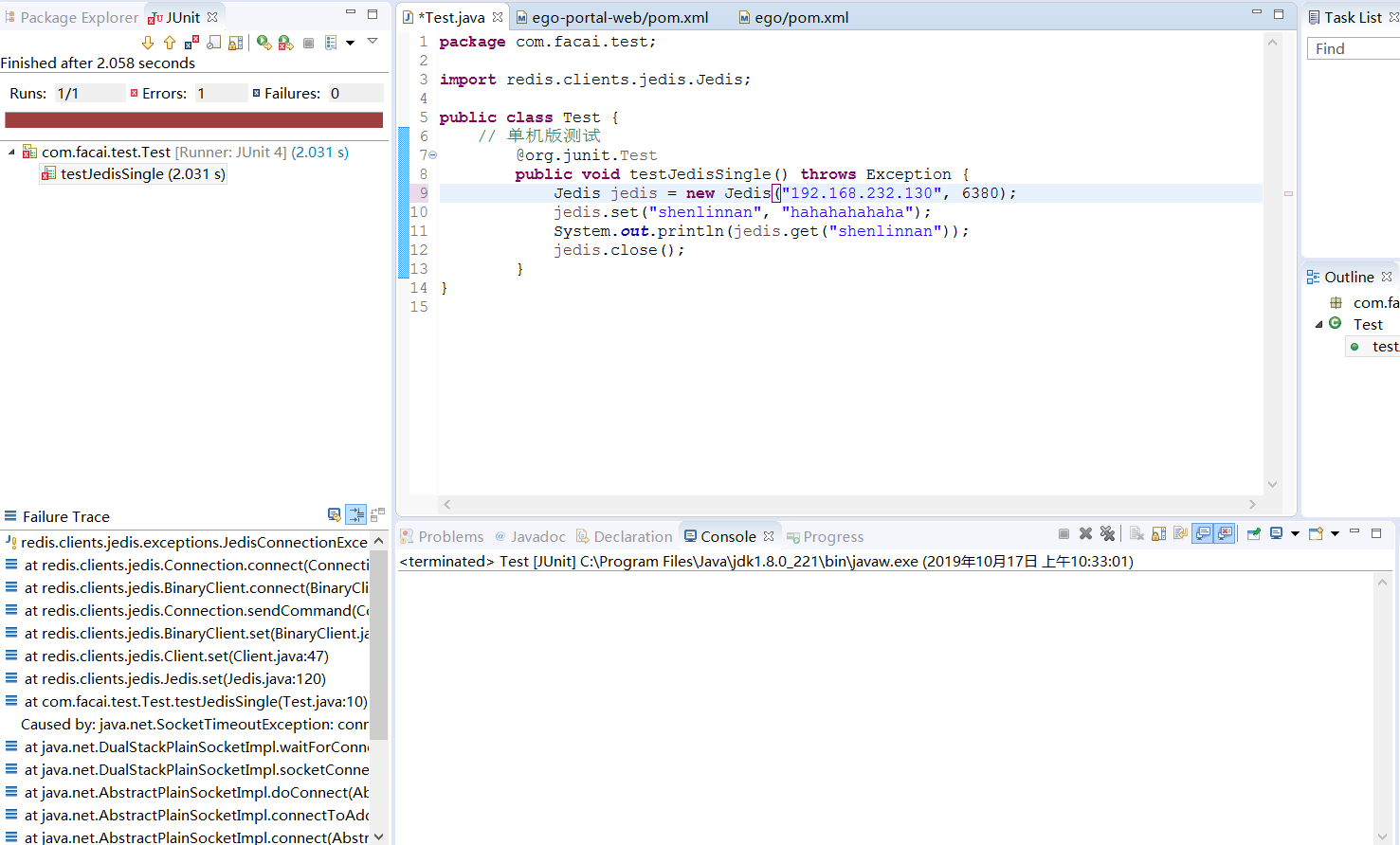Switch to Javadoc tab
This screenshot has width=1400, height=845.
point(530,536)
